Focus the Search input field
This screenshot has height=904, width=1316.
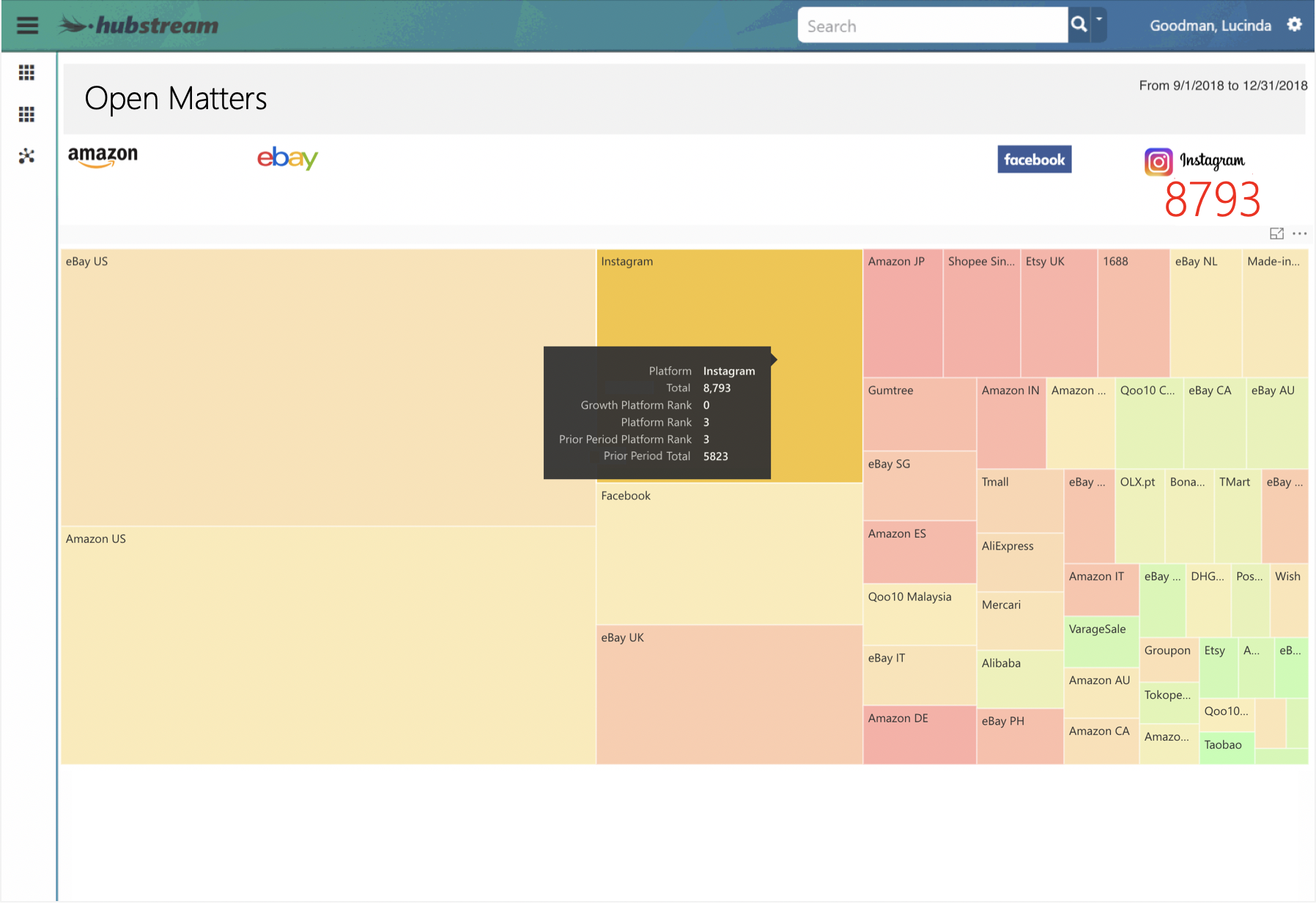932,26
